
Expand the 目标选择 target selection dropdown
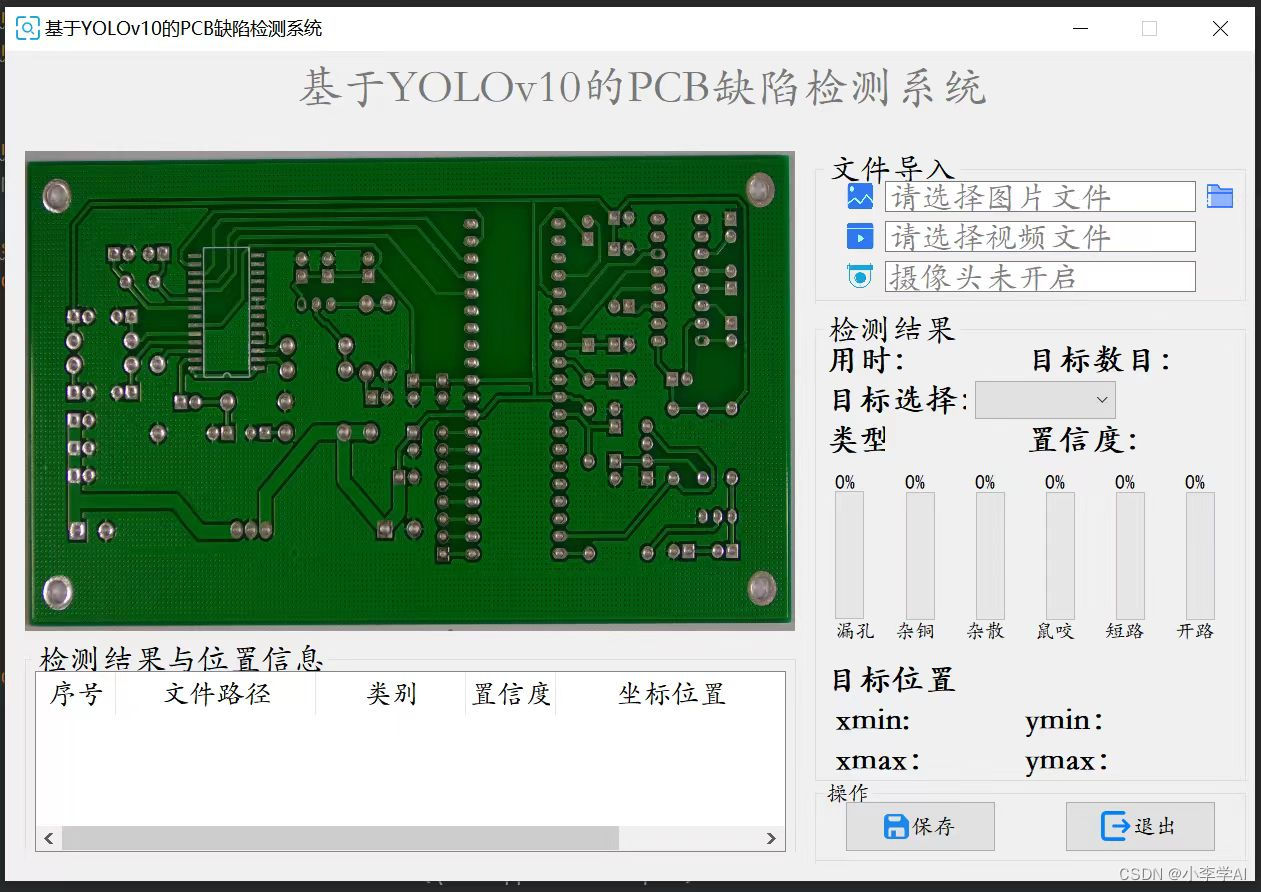click(x=1102, y=399)
